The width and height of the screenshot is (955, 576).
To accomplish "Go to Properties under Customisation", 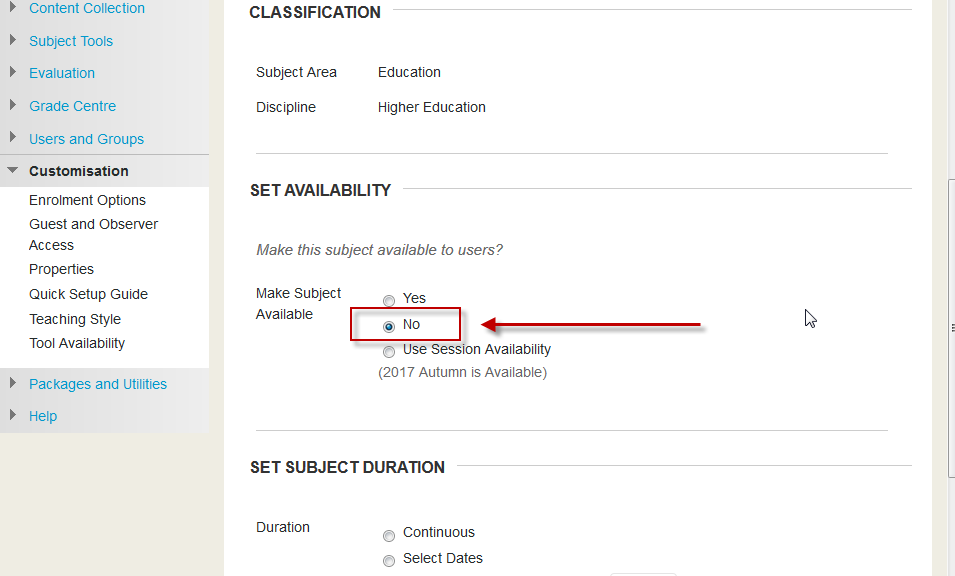I will [x=61, y=269].
